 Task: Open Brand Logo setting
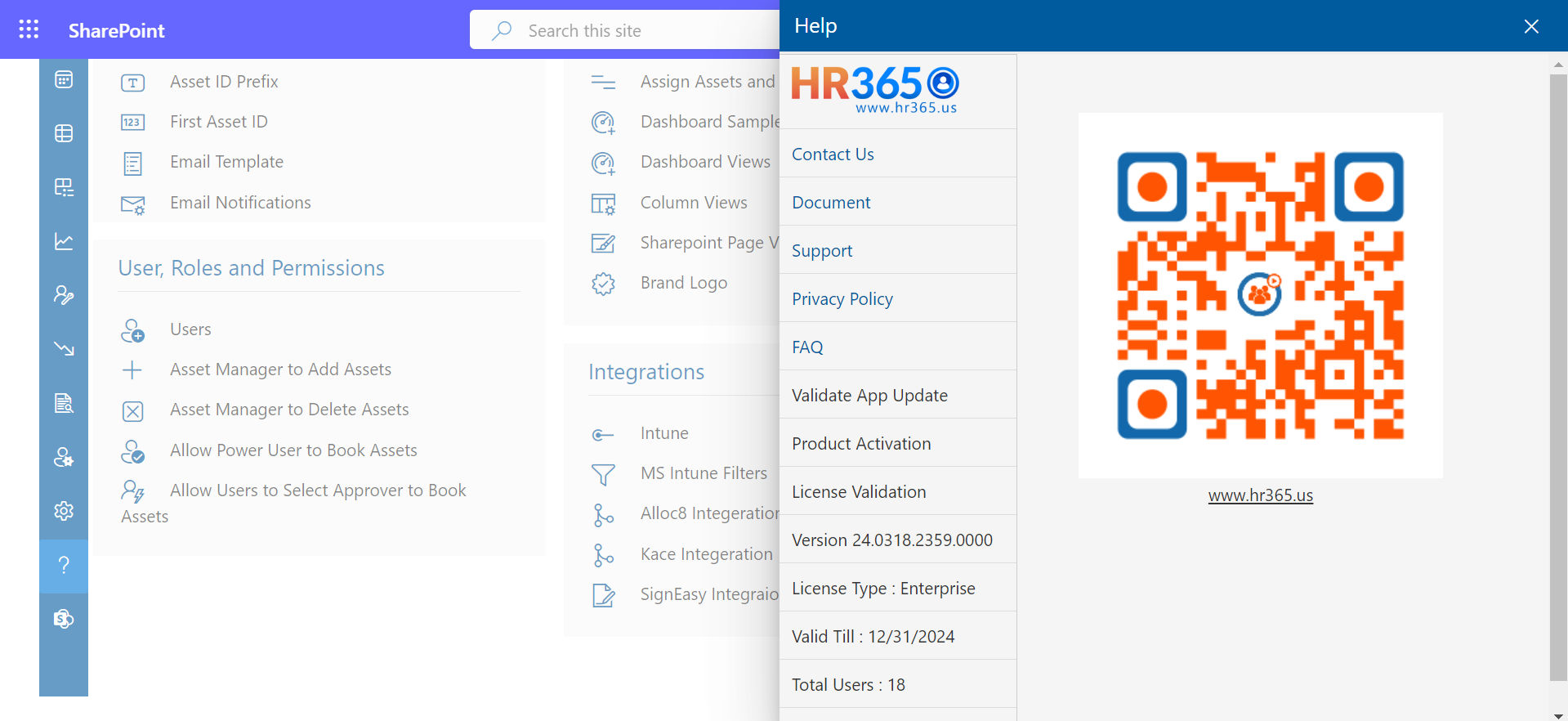(684, 283)
